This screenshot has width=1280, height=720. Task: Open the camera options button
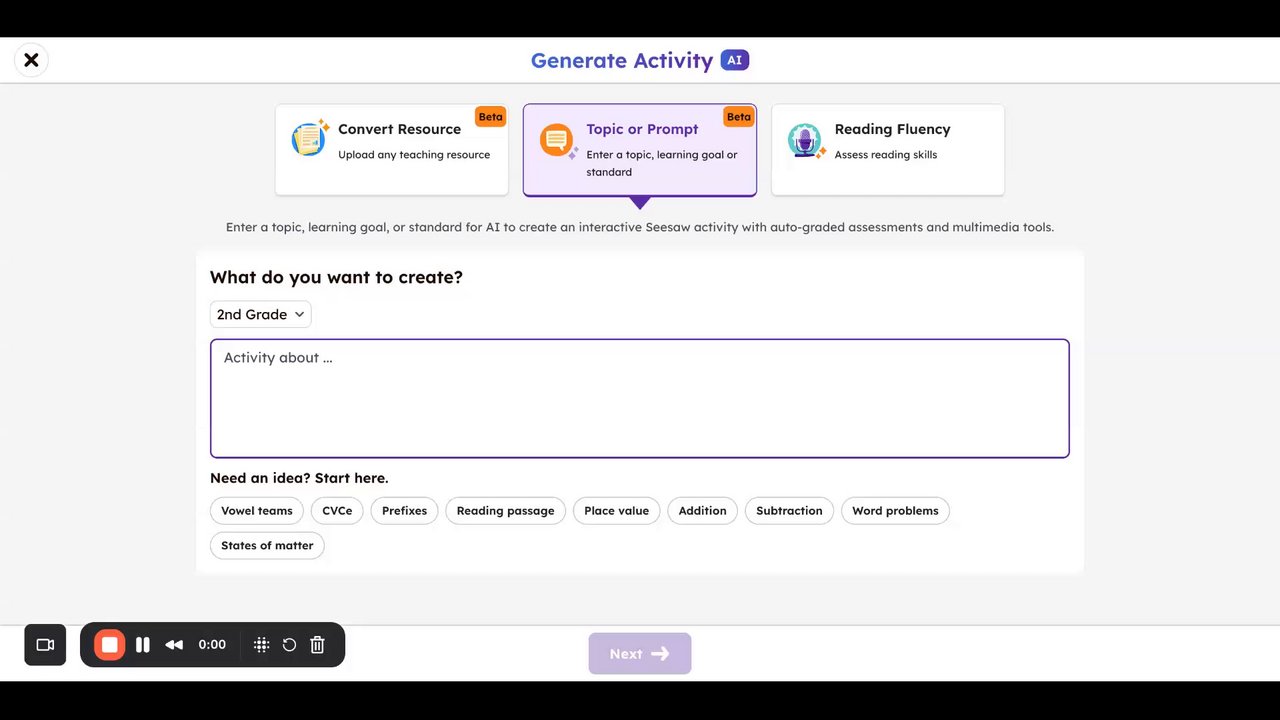click(45, 645)
